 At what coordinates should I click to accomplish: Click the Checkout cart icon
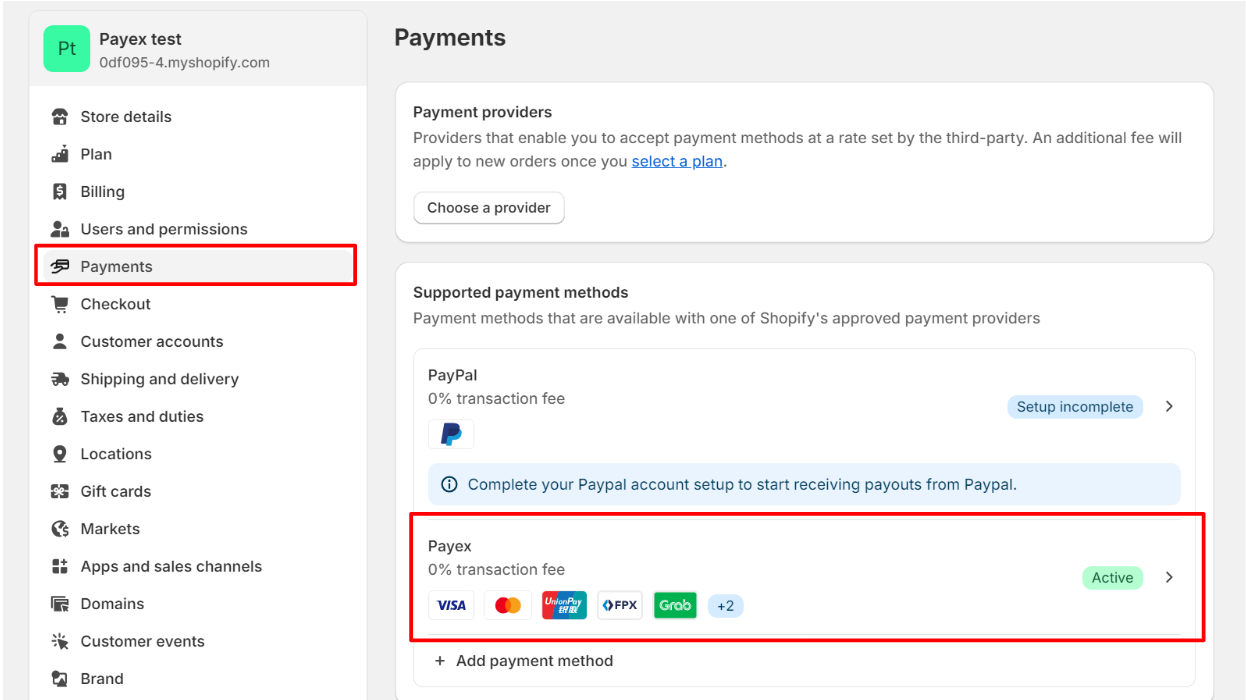coord(60,304)
